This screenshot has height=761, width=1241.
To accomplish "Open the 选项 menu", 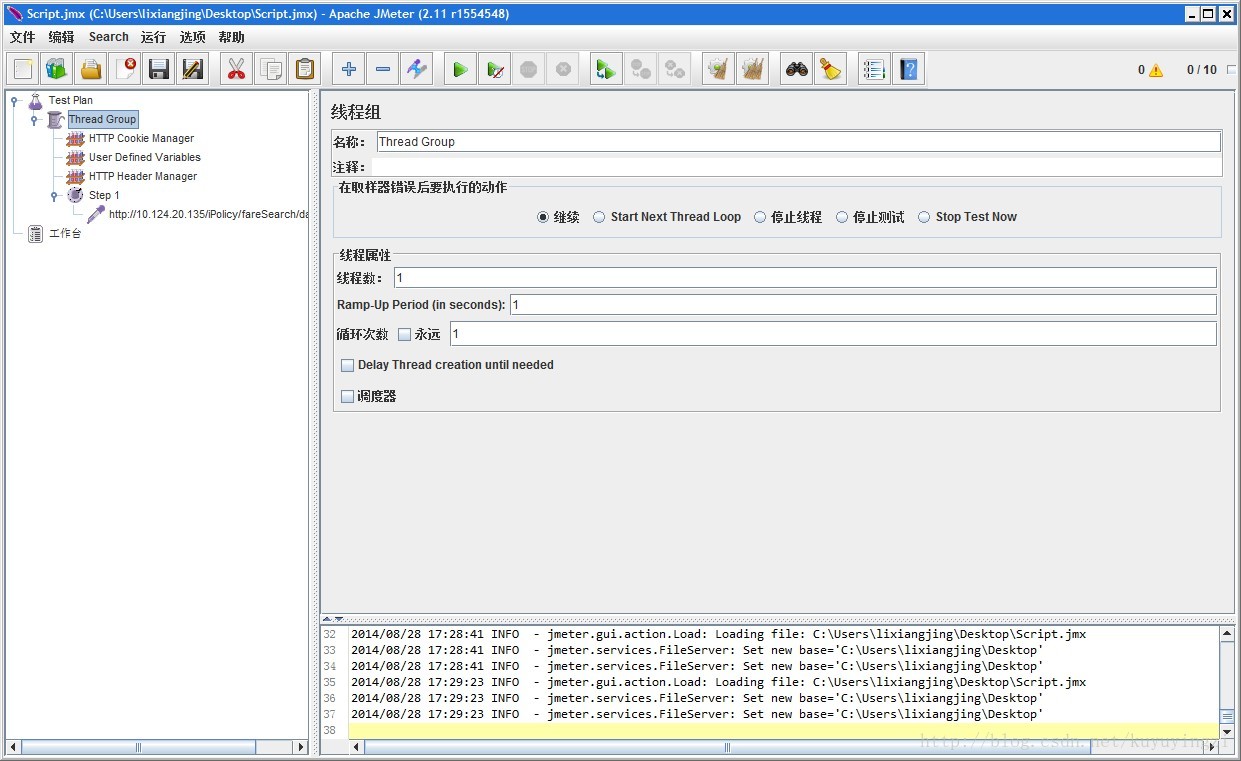I will coord(192,37).
